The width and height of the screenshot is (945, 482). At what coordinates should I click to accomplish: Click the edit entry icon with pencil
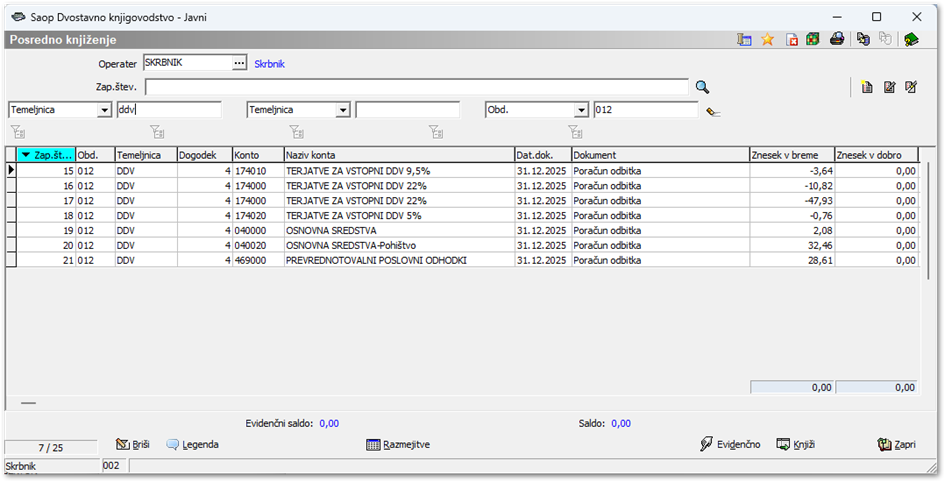coord(890,87)
